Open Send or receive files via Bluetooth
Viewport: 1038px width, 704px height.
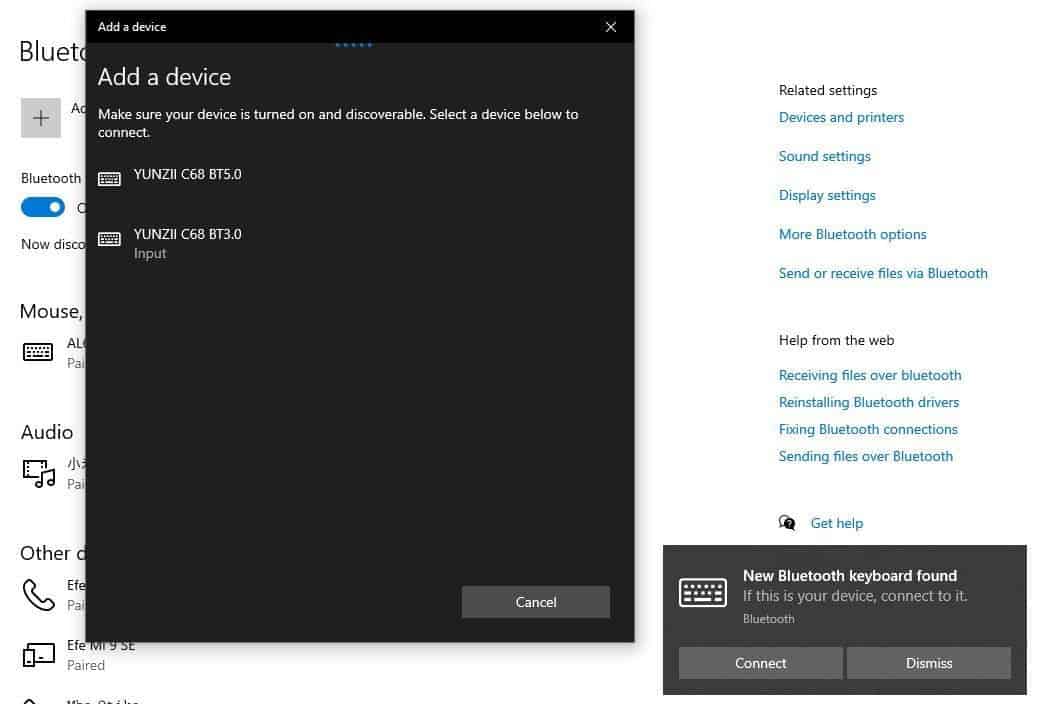tap(883, 274)
